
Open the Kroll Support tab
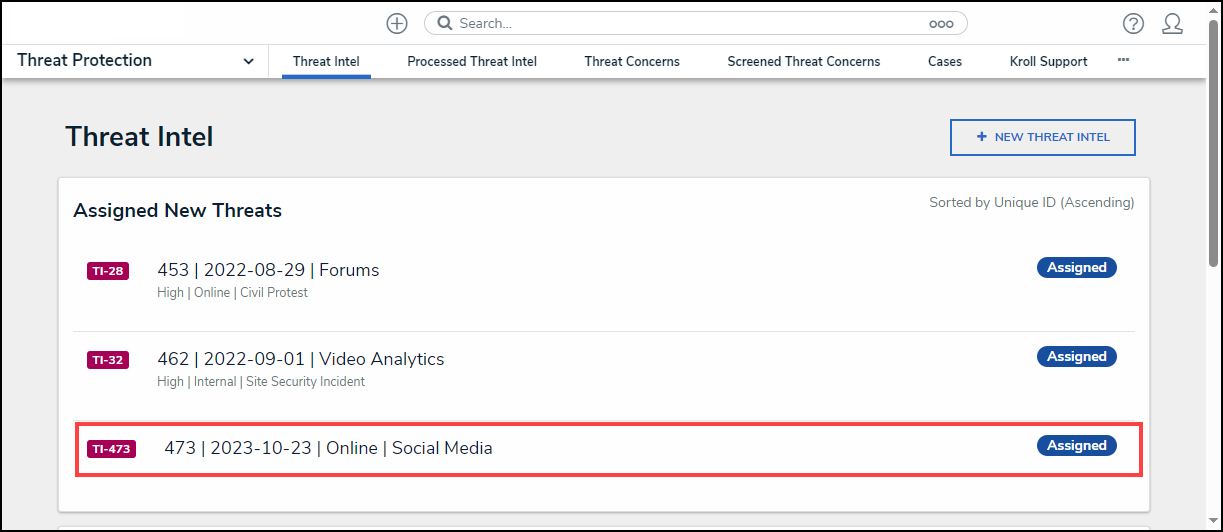pos(1049,61)
